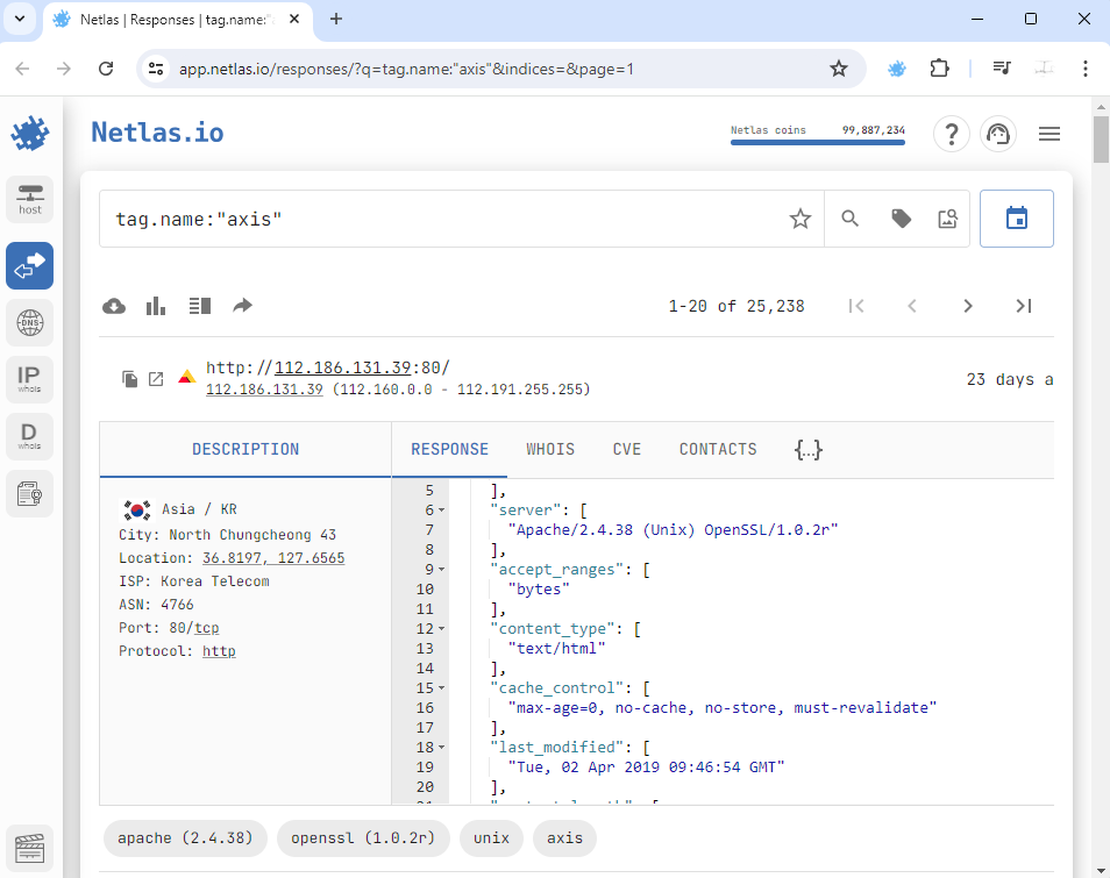Open the host search sidebar icon

[30, 199]
